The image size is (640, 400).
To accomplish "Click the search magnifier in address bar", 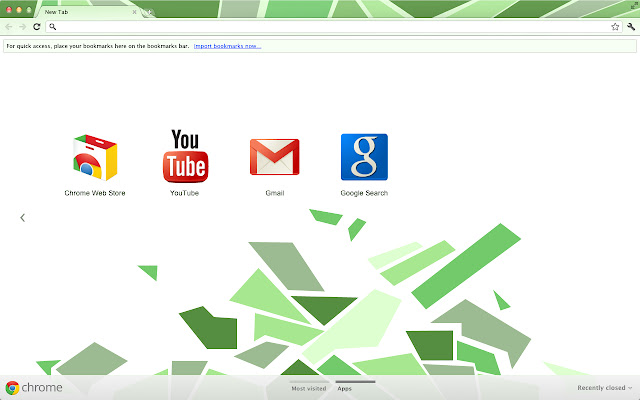I will (x=53, y=27).
